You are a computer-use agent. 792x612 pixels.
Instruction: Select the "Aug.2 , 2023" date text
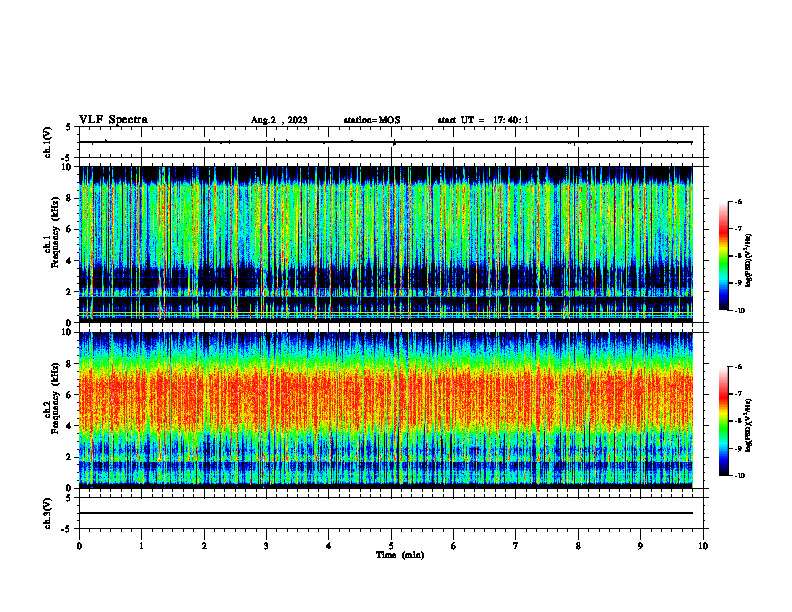[279, 120]
